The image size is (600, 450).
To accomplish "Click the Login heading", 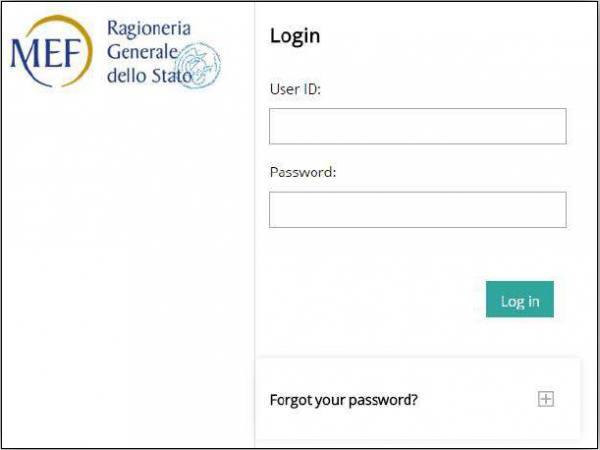I will [295, 36].
